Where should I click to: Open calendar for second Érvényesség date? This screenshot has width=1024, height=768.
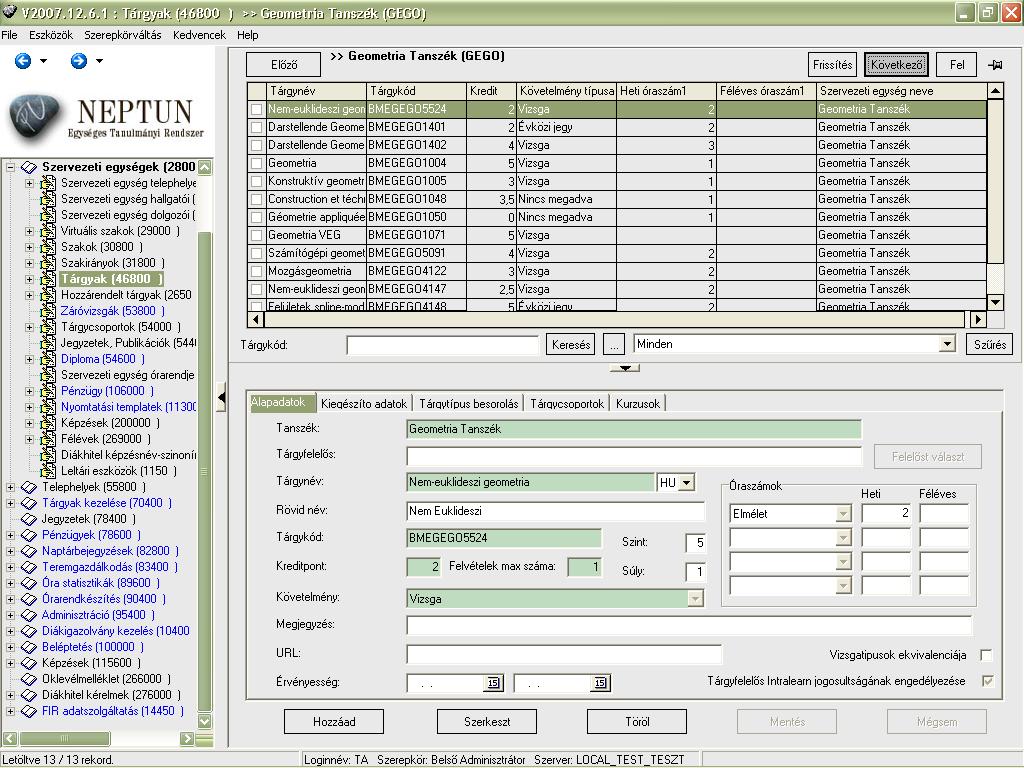(x=600, y=682)
